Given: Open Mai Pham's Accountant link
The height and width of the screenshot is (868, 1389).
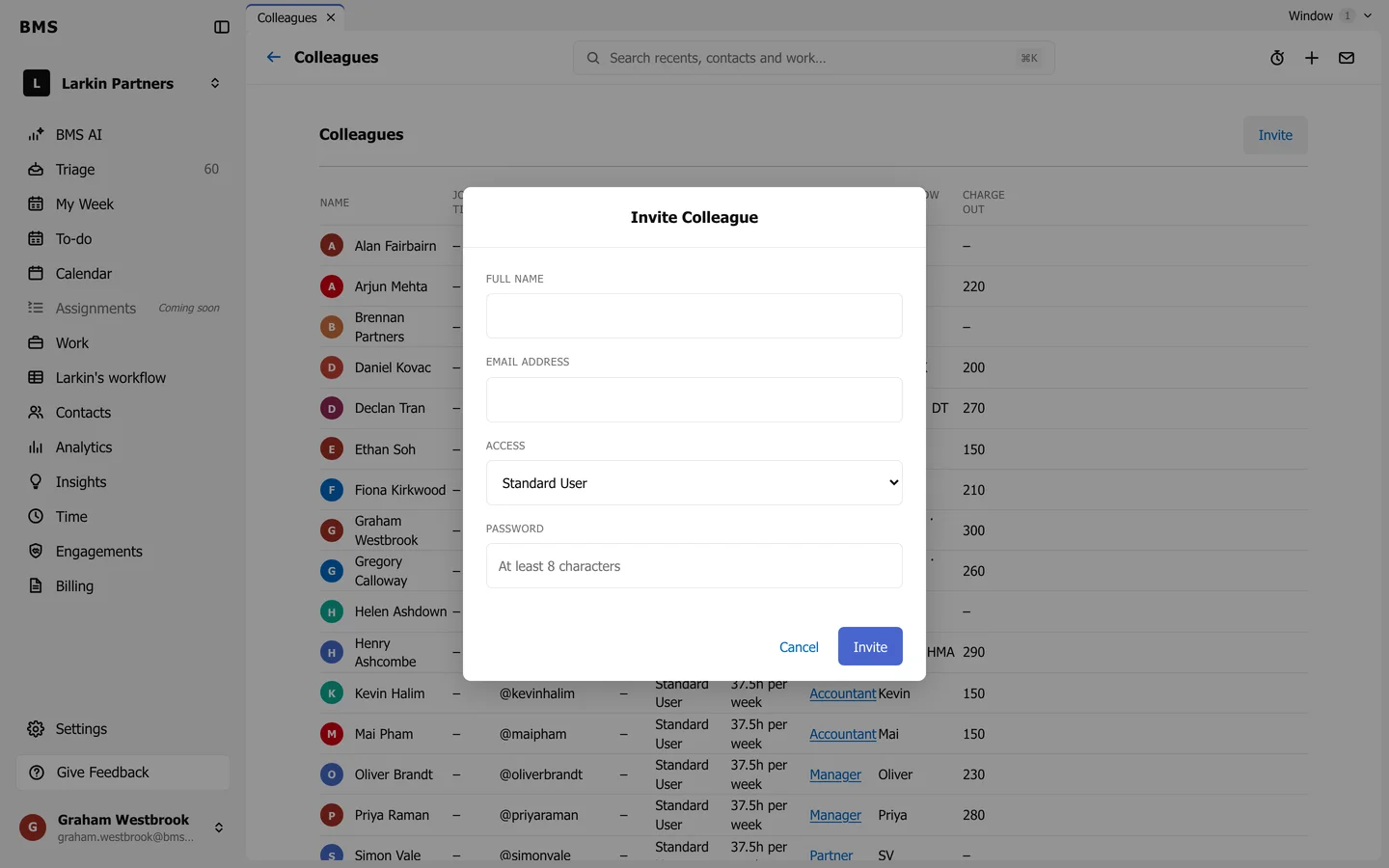Looking at the screenshot, I should (842, 734).
